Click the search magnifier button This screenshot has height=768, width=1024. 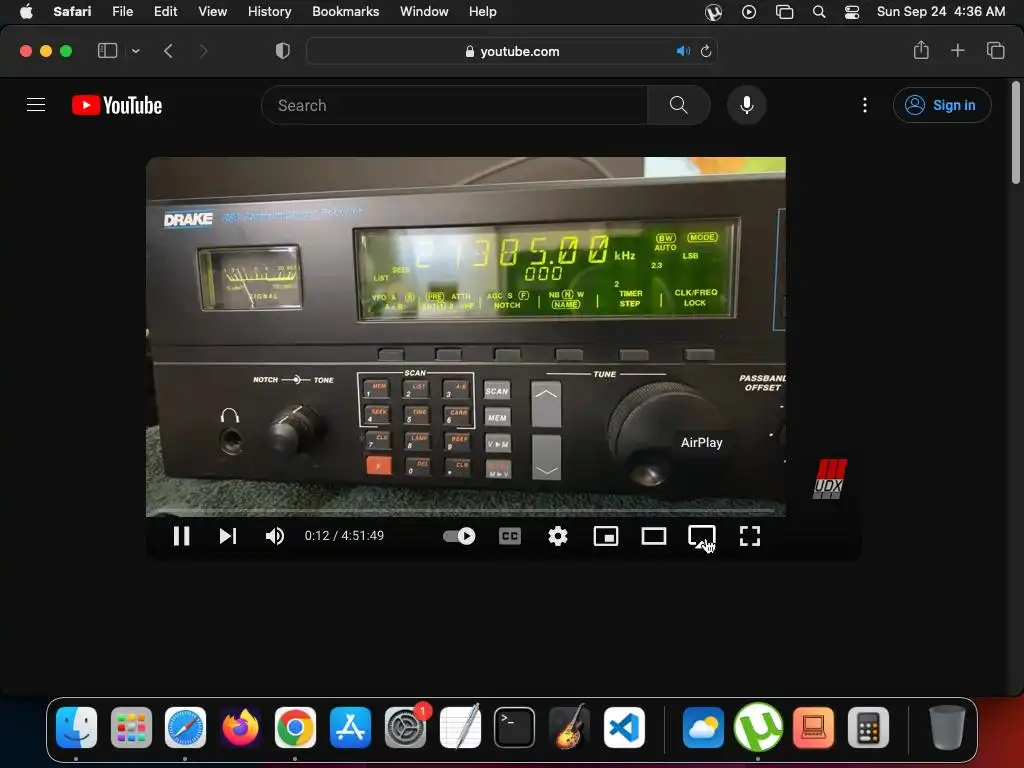(x=679, y=105)
